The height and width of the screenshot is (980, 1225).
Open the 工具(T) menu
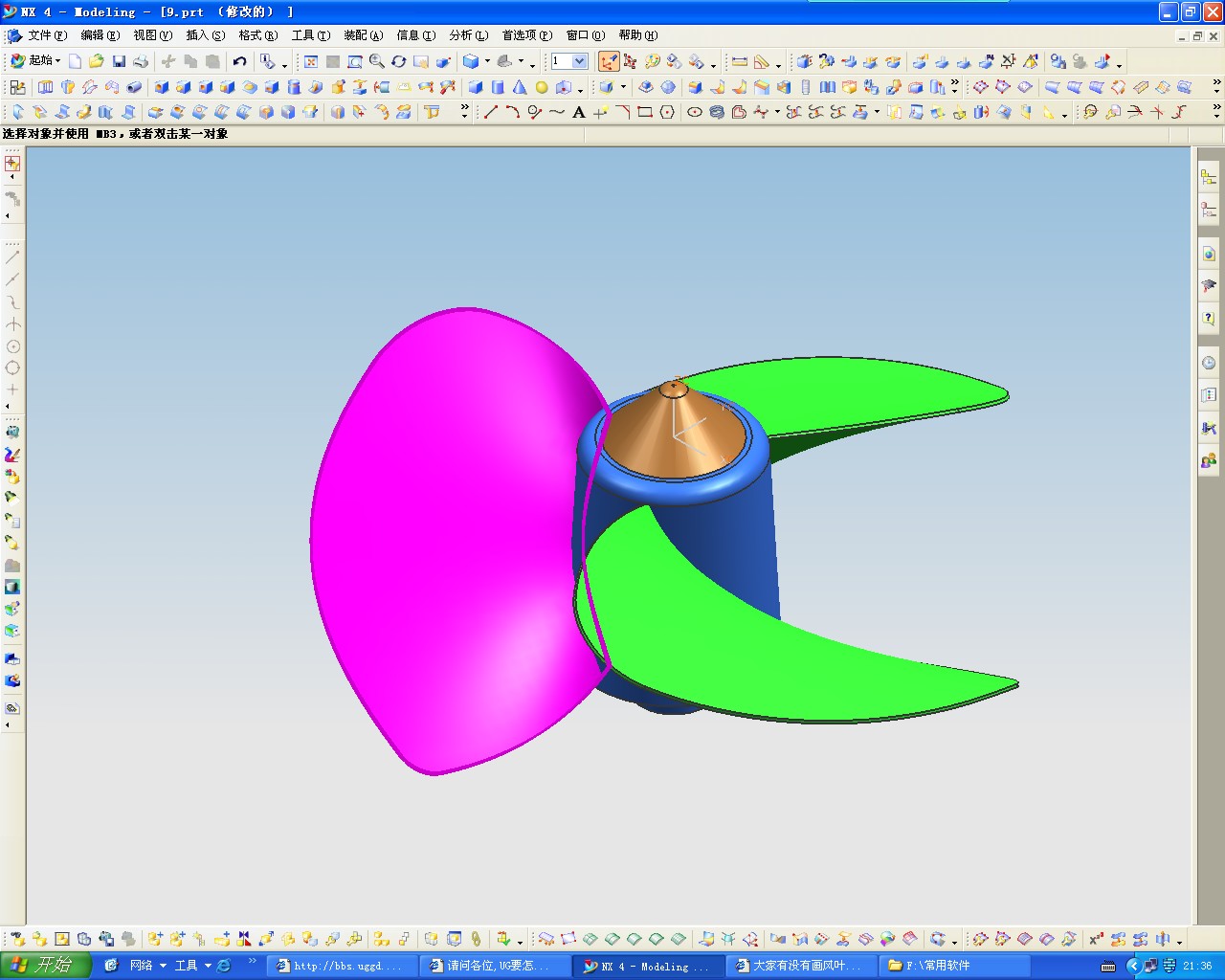pos(311,35)
